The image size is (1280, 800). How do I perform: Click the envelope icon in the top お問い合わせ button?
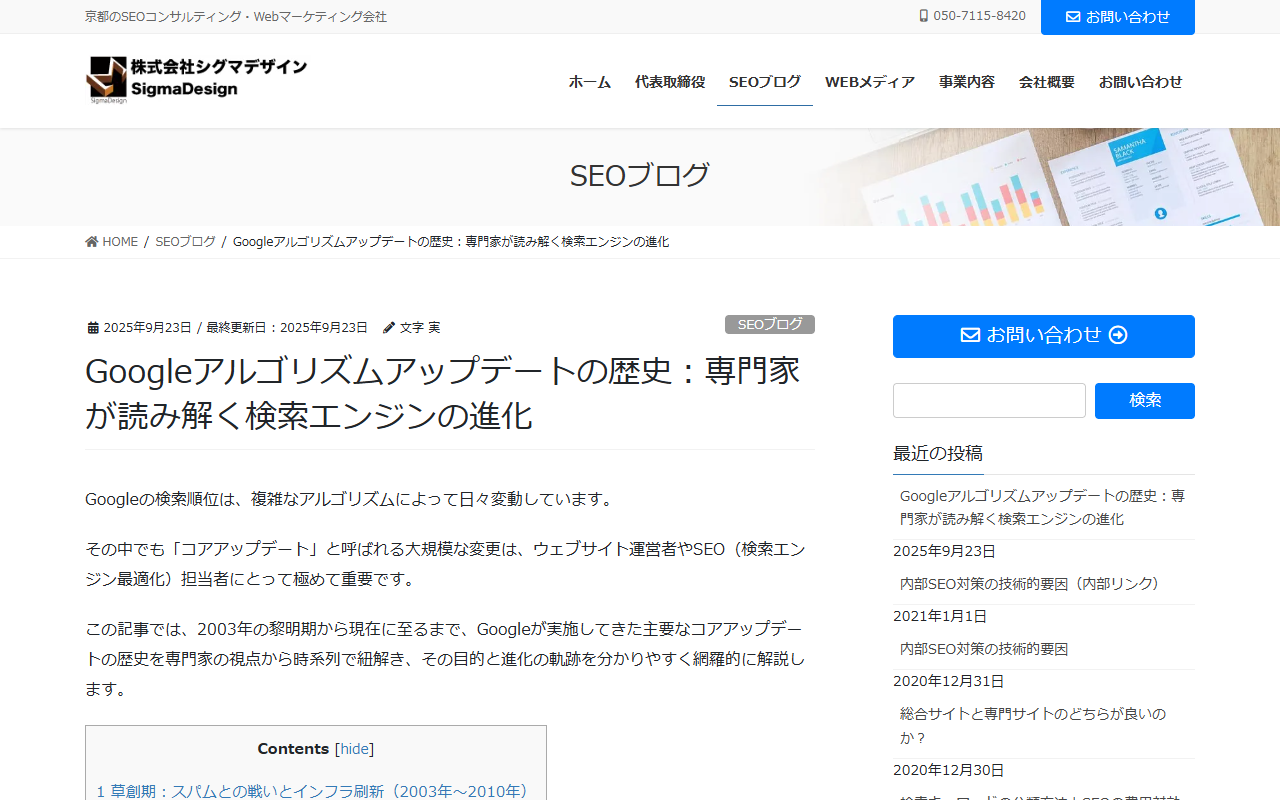pos(1073,15)
